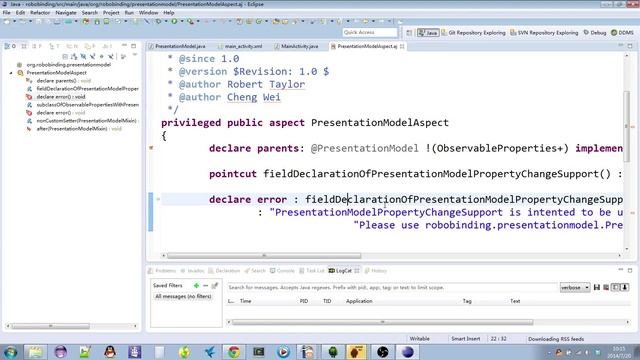Open Chrome from the taskbar
Viewport: 640px width, 360px height.
pos(233,351)
